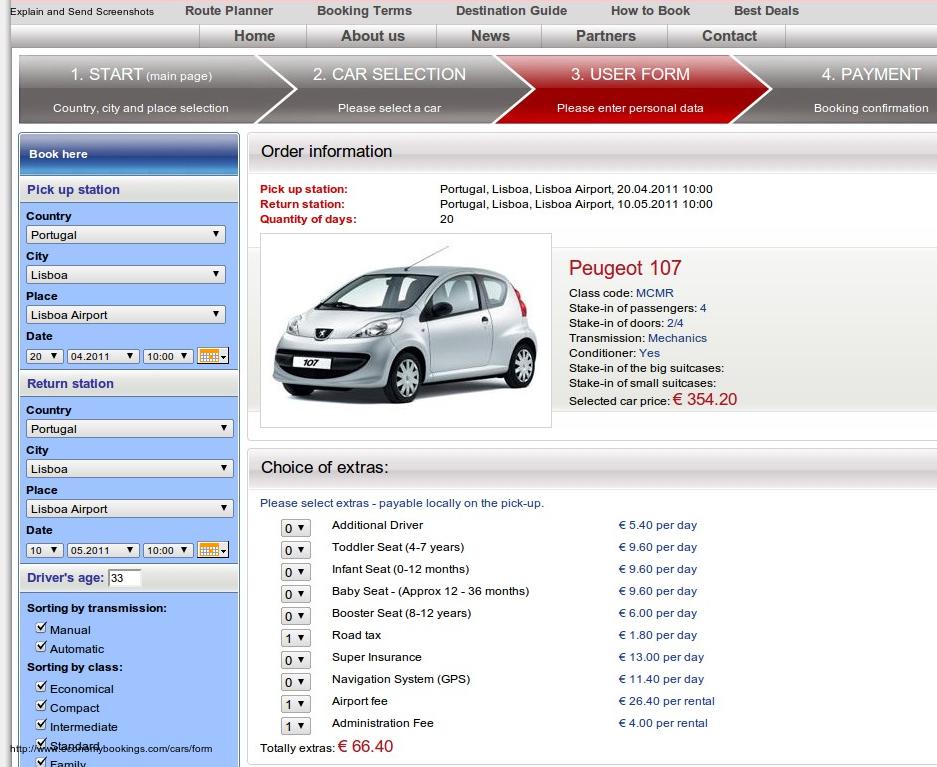Click the € 5.40 per day price
Viewport: 937px width, 767px height.
657,525
